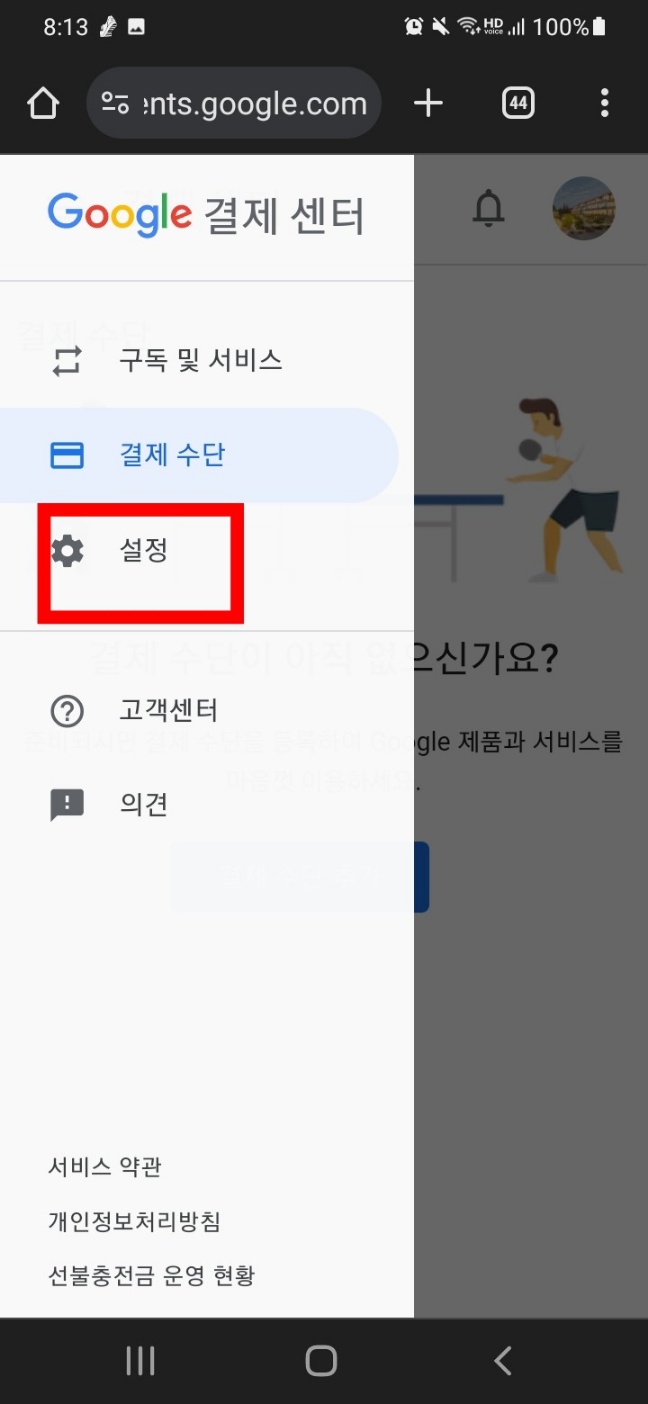Open the 개인정보처리방침 link

click(x=134, y=1221)
